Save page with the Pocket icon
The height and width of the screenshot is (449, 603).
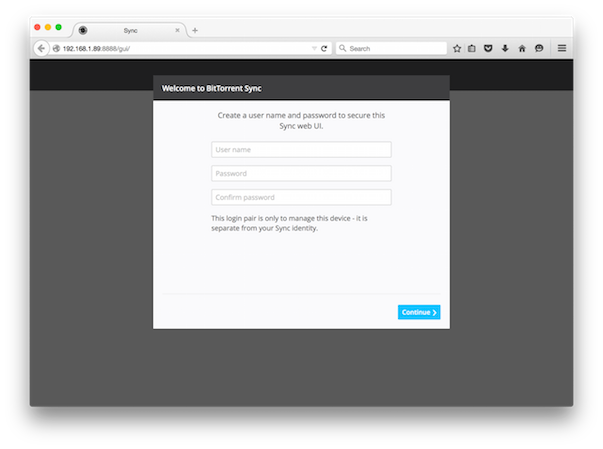pyautogui.click(x=488, y=48)
